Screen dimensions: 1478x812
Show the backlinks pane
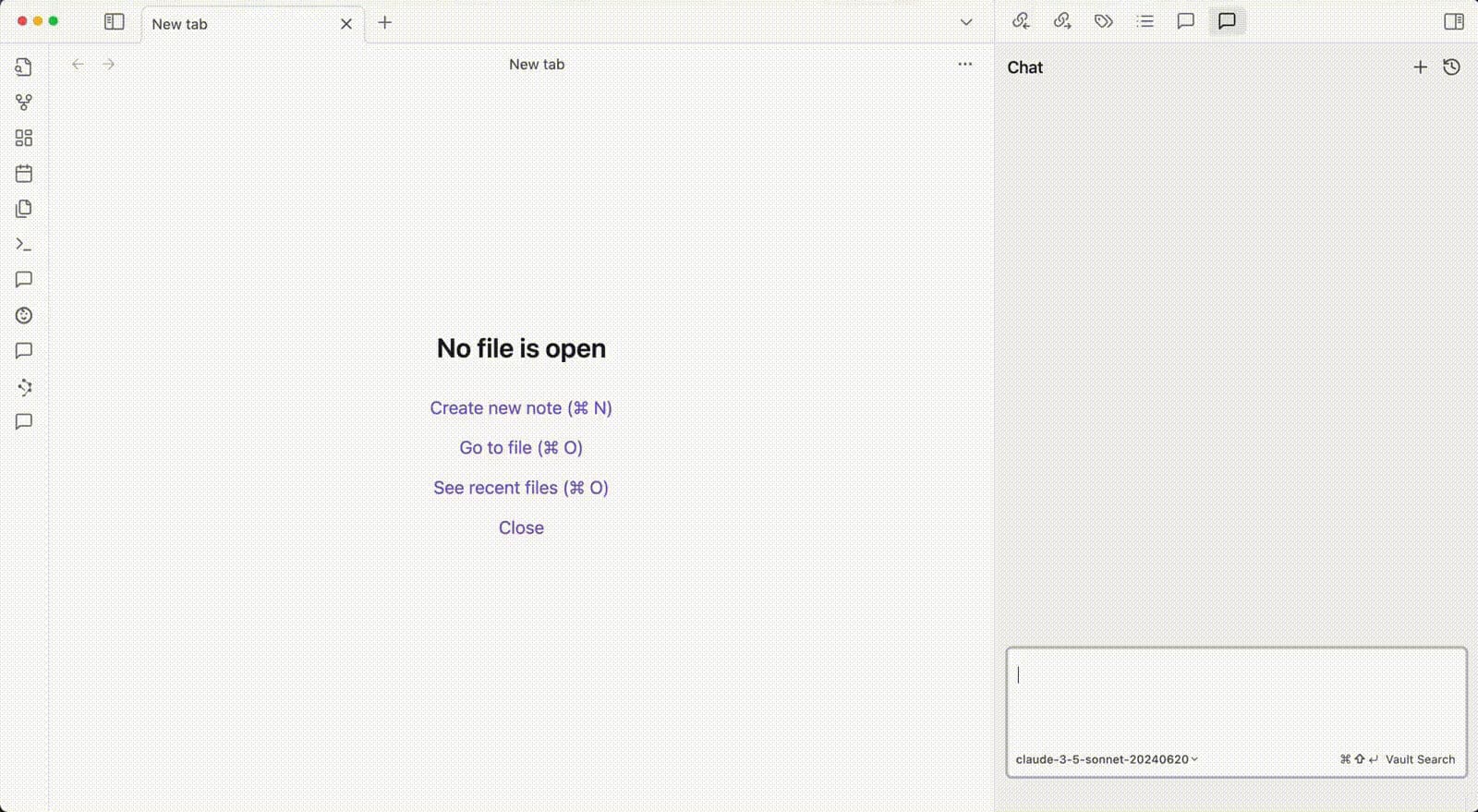tap(1021, 21)
